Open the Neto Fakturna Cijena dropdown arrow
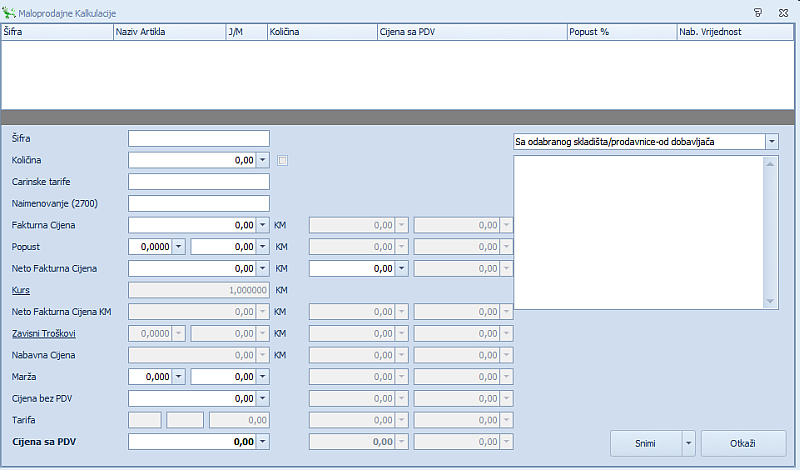Image resolution: width=800 pixels, height=470 pixels. [x=262, y=268]
